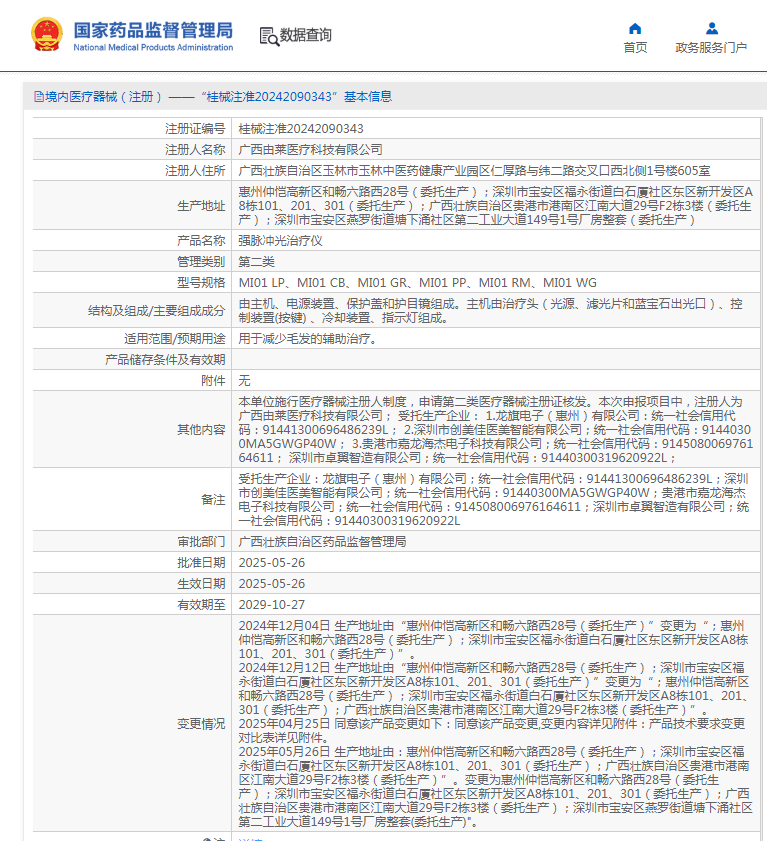Click the 生产地址 label cell
Viewport: 767px width, 841px height.
click(132, 205)
